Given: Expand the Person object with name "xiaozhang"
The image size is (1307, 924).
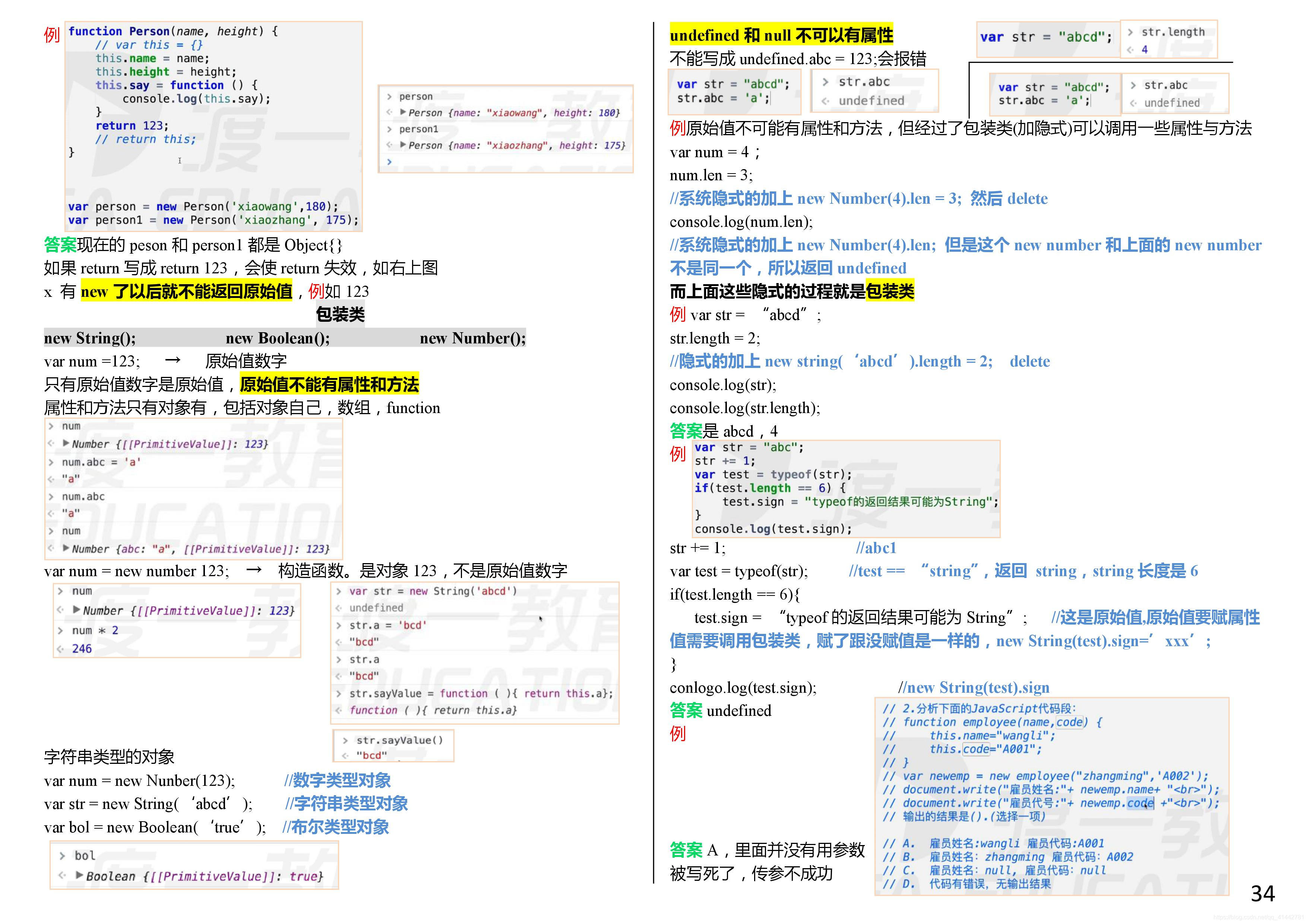Looking at the screenshot, I should 404,145.
